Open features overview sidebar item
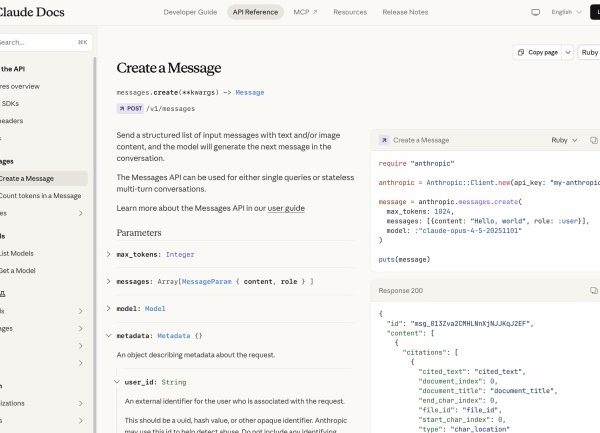The width and height of the screenshot is (600, 433). [20, 86]
